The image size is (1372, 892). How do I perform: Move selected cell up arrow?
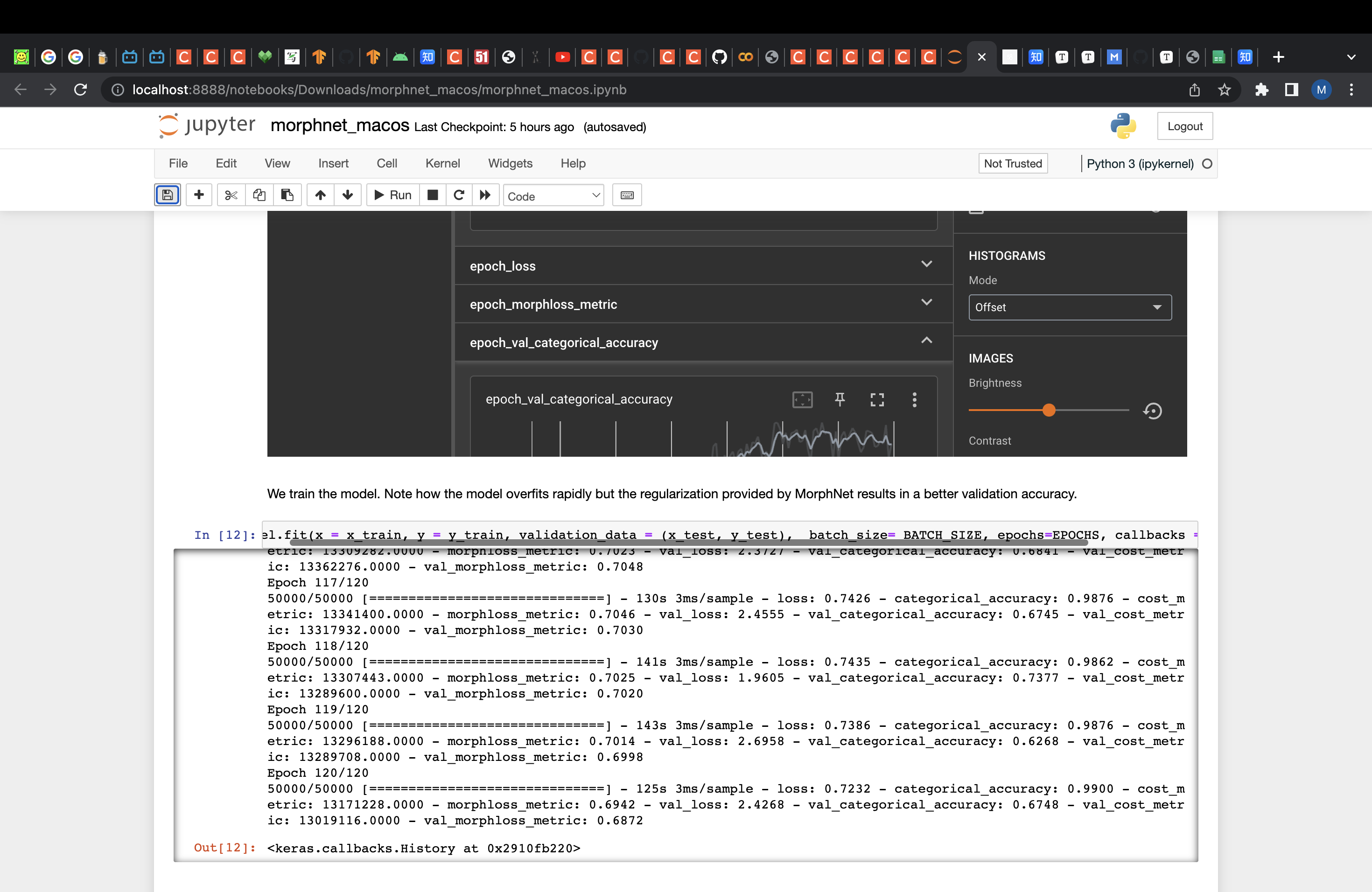tap(321, 195)
